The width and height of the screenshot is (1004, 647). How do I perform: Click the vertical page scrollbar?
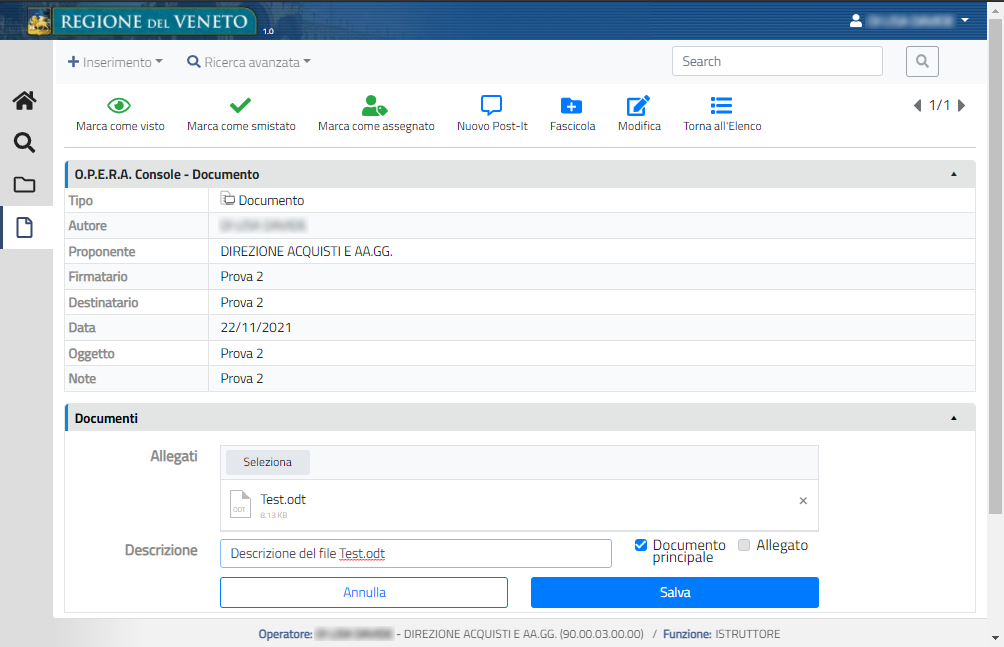click(x=995, y=266)
